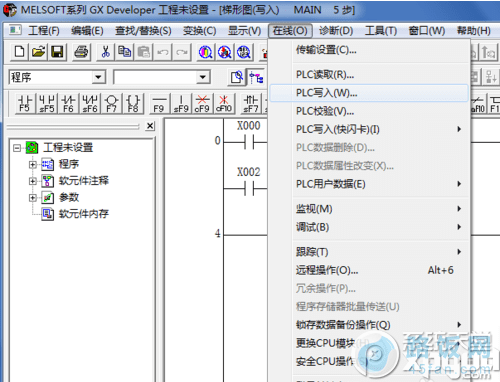Screen dimensions: 500x382
Task: Open the 变换(C) menu
Action: 200,31
